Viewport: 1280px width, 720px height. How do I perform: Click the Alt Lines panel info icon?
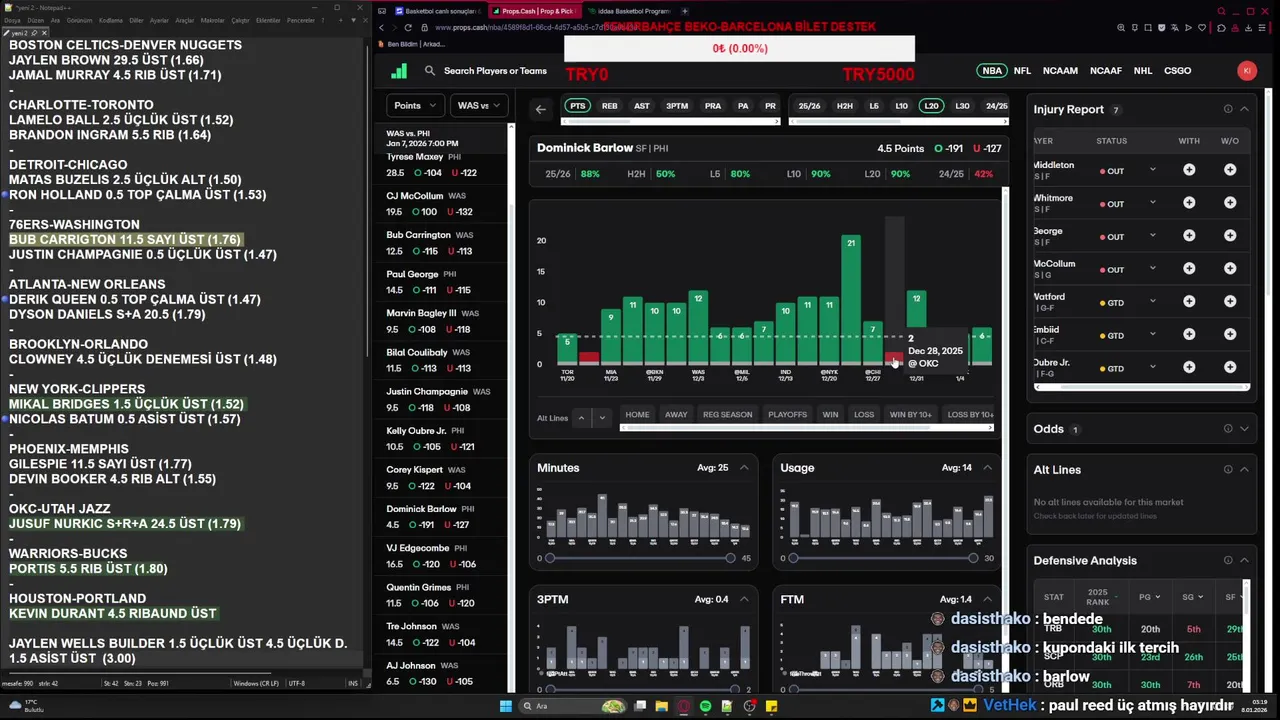point(1228,470)
